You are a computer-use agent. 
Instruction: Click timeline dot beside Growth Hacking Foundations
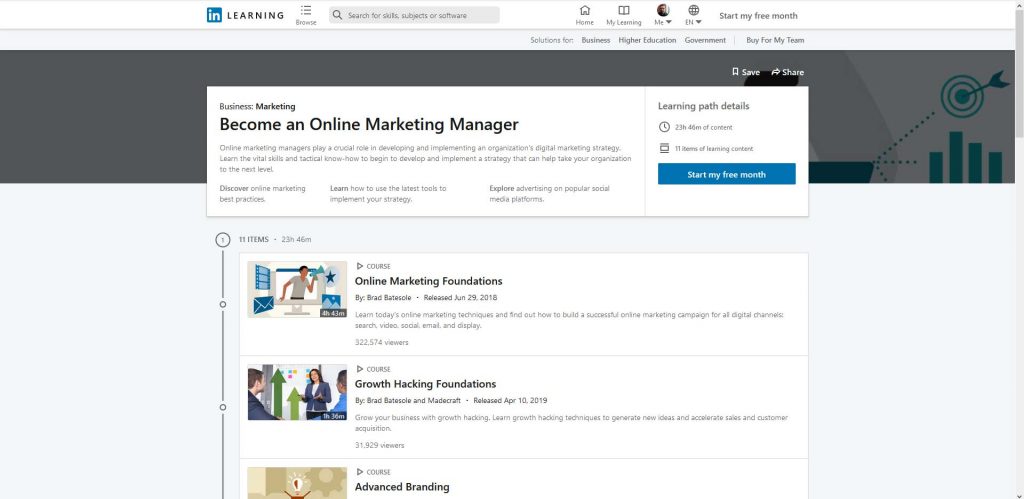[x=223, y=407]
